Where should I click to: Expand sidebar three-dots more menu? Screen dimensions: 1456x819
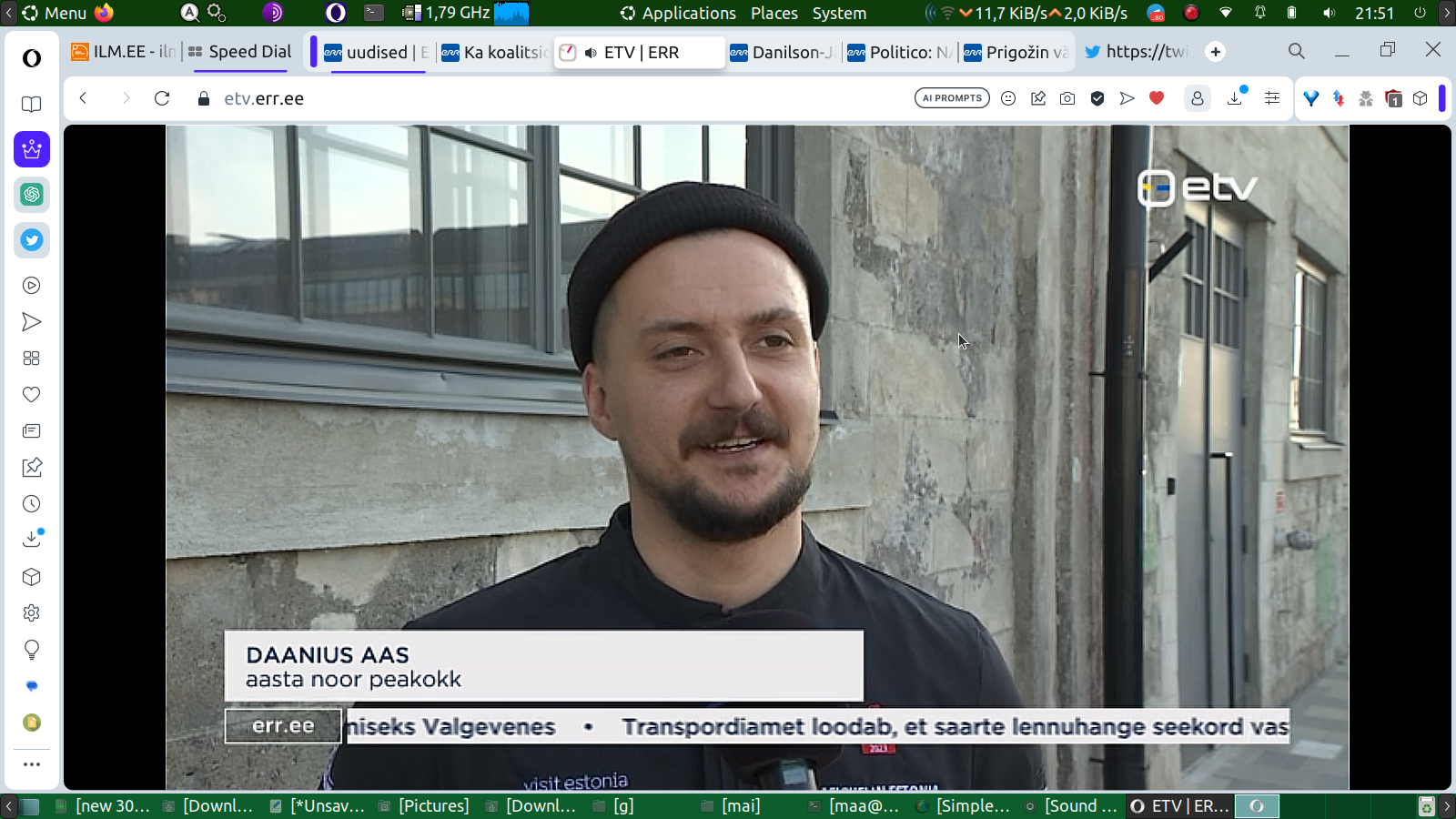click(x=32, y=764)
